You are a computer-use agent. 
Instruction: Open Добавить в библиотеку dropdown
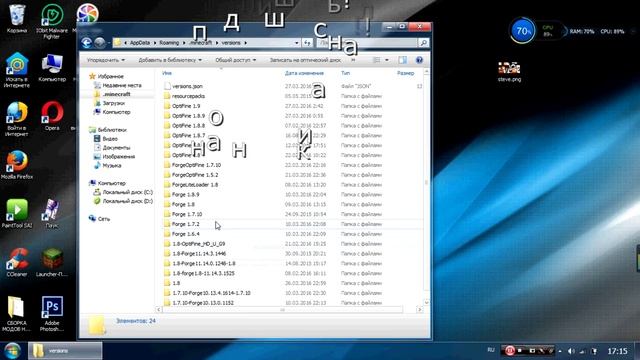(170, 60)
